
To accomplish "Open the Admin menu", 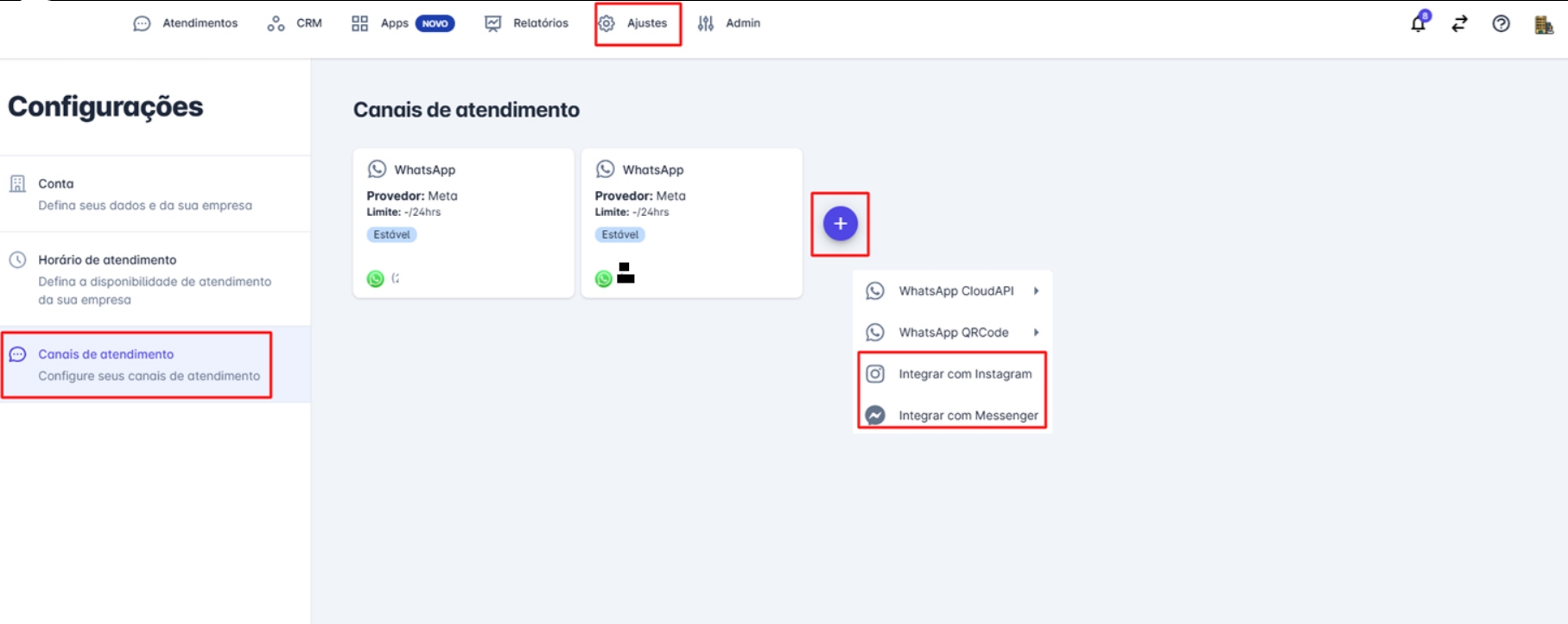I will click(729, 23).
